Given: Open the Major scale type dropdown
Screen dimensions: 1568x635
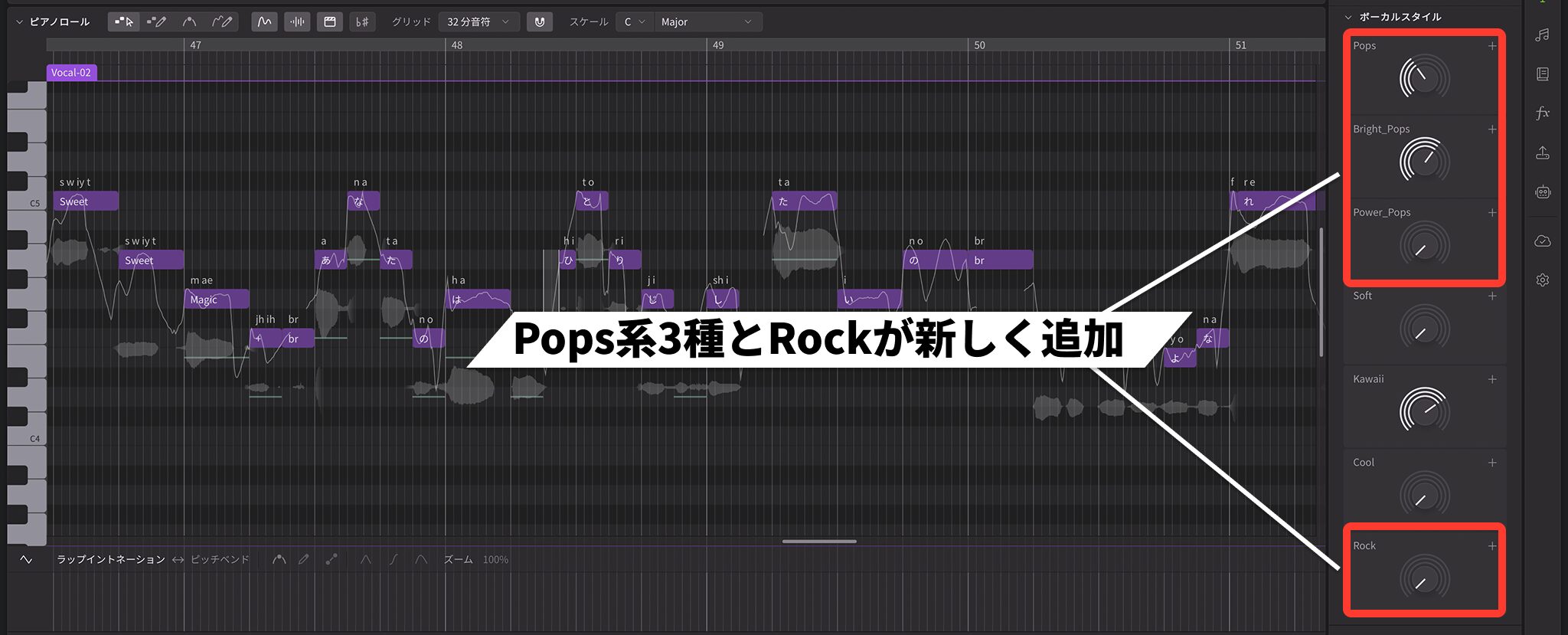Looking at the screenshot, I should [x=707, y=21].
